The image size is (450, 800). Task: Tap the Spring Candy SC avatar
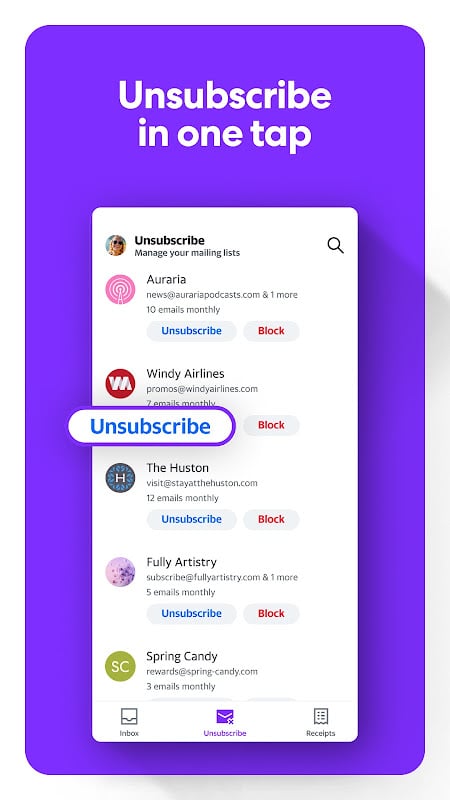pyautogui.click(x=120, y=666)
